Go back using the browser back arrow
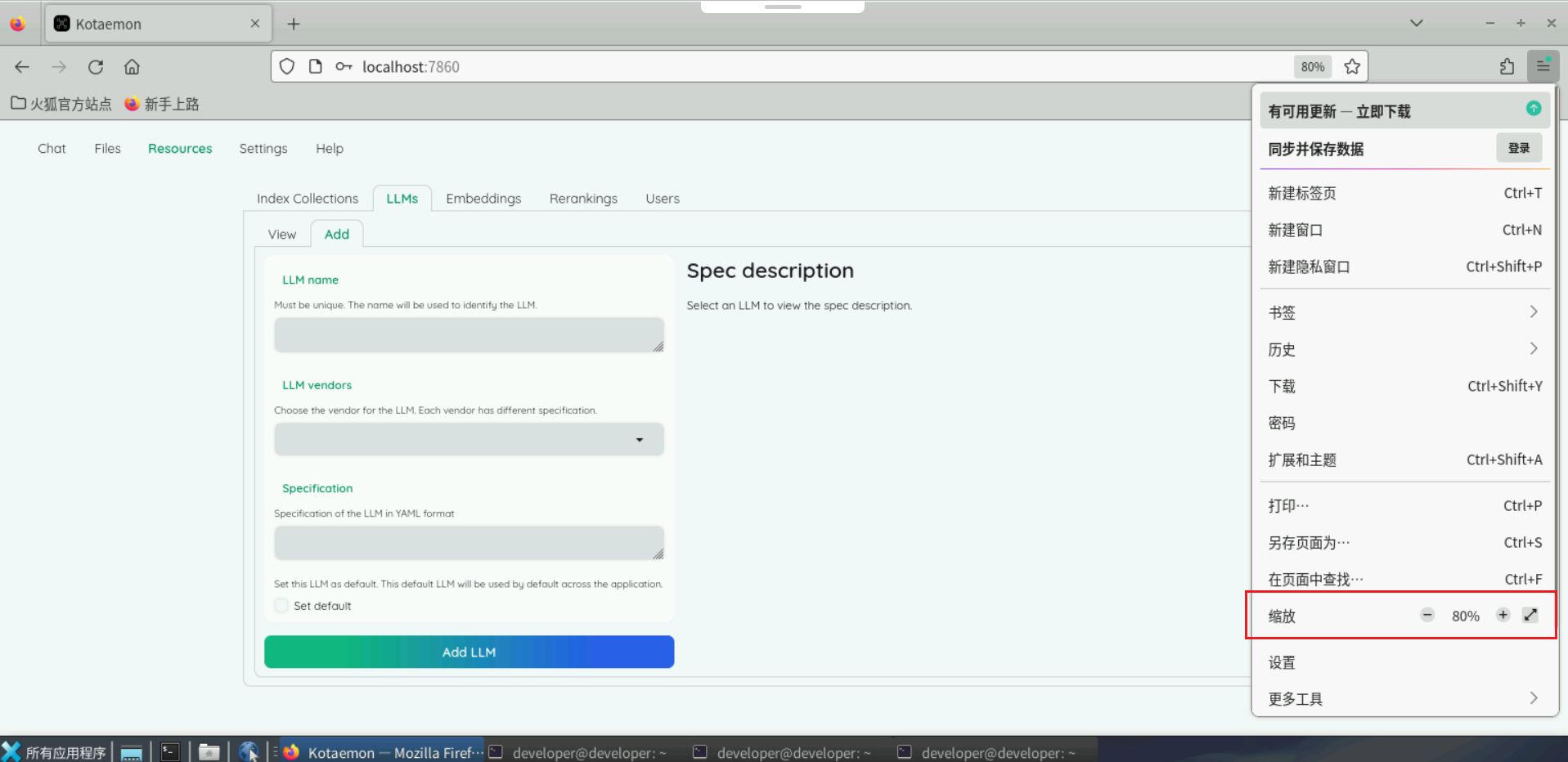Image resolution: width=1568 pixels, height=762 pixels. 22,67
